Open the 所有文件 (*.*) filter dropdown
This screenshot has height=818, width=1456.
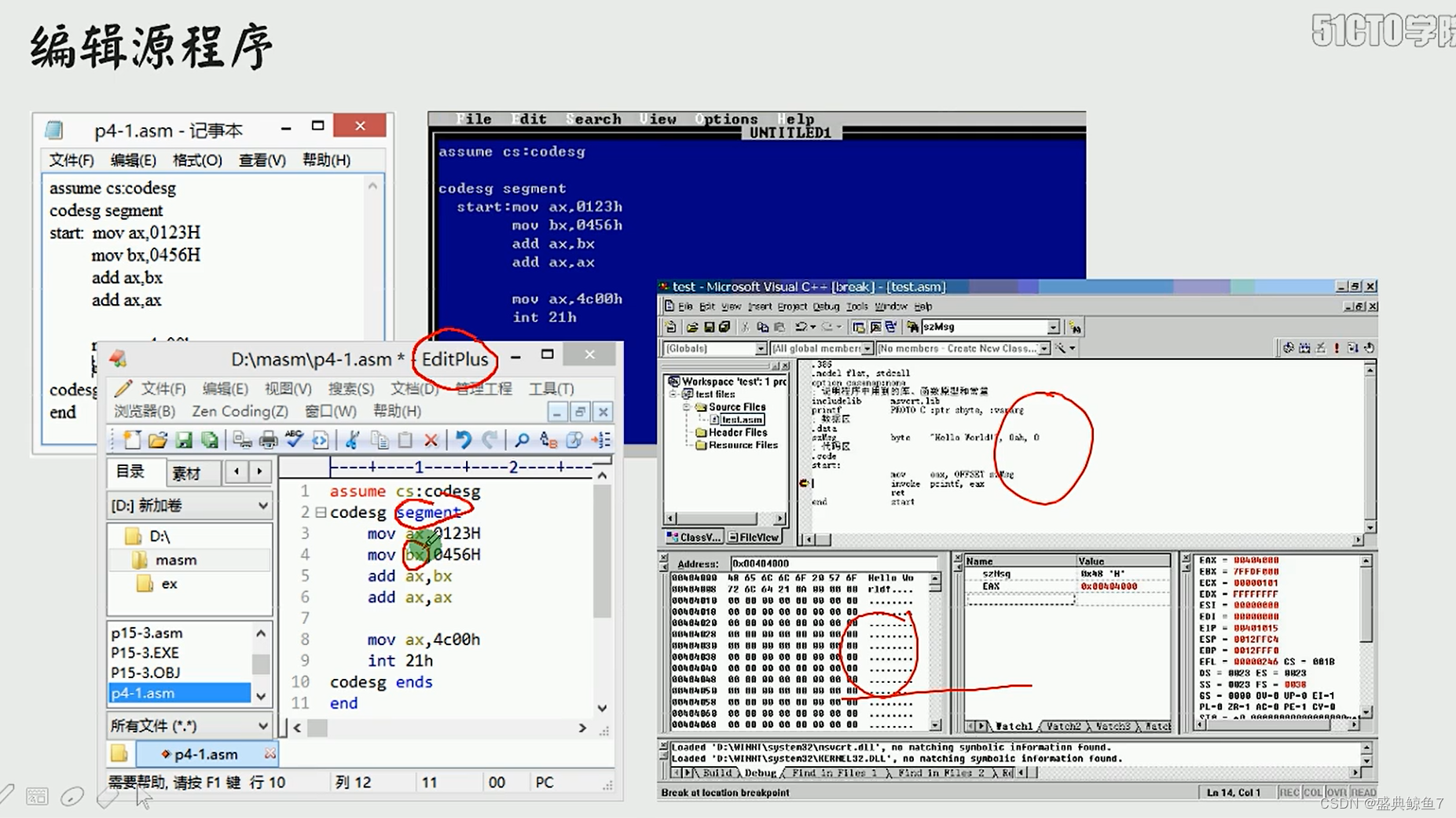262,725
